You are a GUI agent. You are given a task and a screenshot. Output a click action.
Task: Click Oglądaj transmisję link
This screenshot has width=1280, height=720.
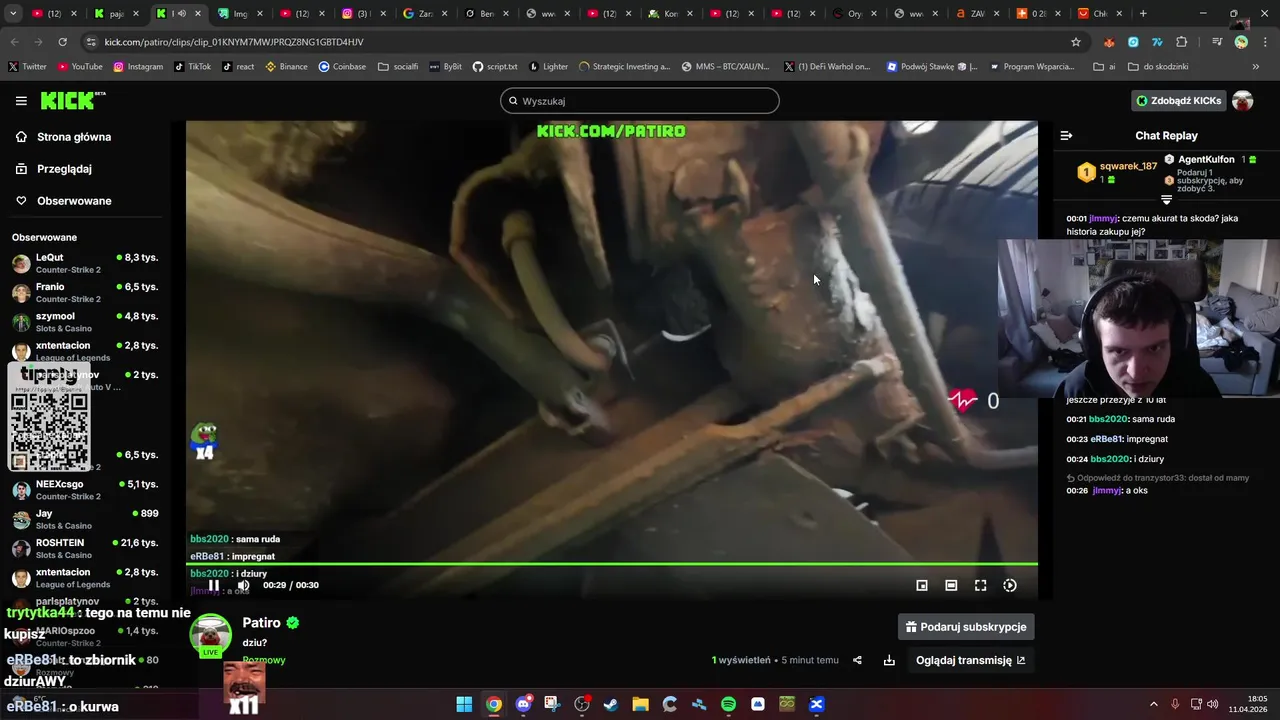tap(970, 660)
